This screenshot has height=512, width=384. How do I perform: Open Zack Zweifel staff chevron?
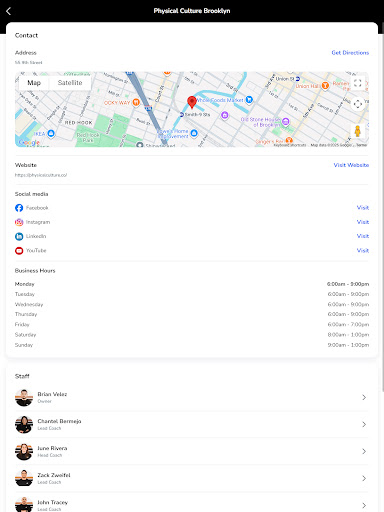[364, 478]
